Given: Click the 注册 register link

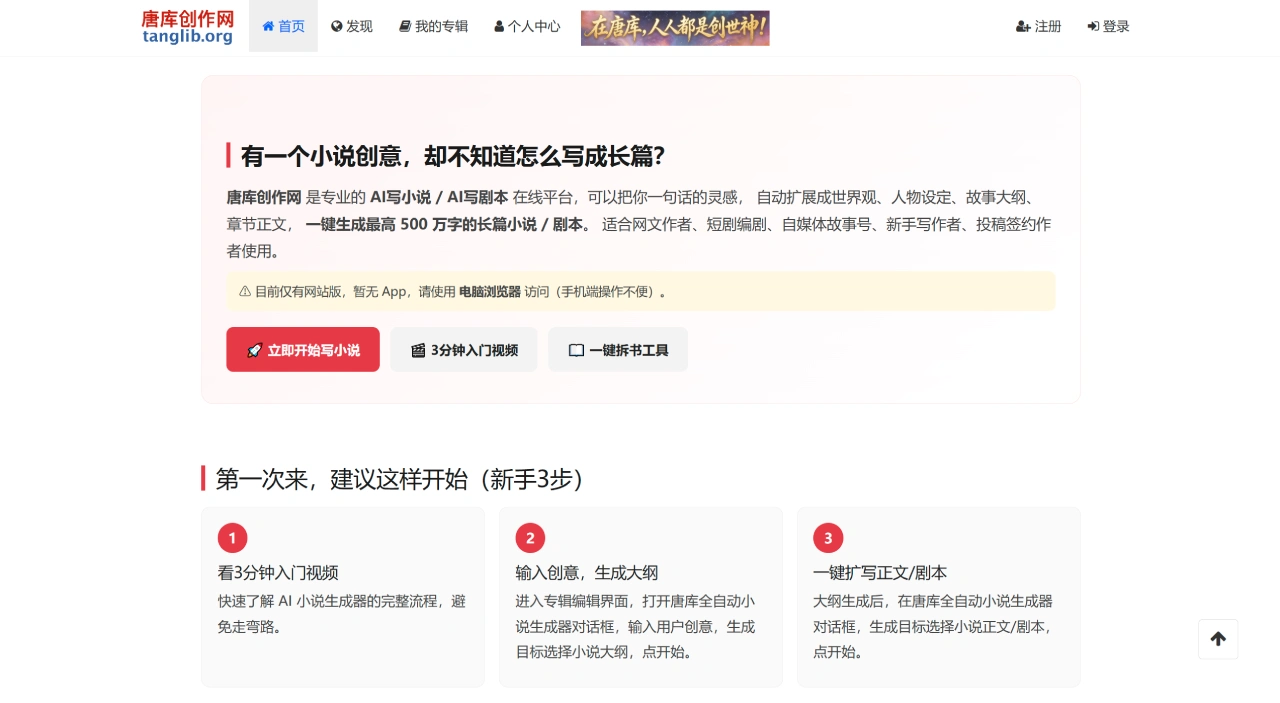Looking at the screenshot, I should 1038,26.
